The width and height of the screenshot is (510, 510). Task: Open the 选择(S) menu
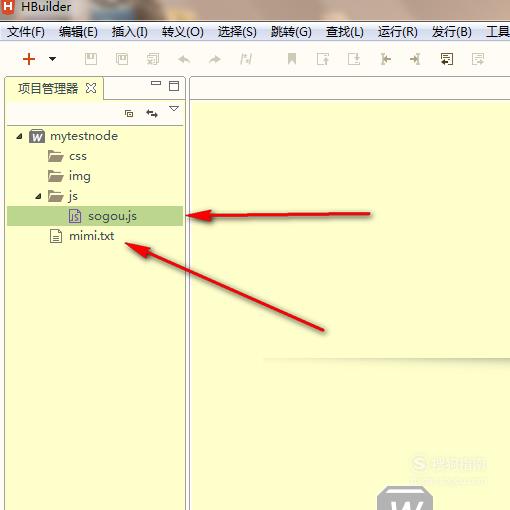coord(237,32)
